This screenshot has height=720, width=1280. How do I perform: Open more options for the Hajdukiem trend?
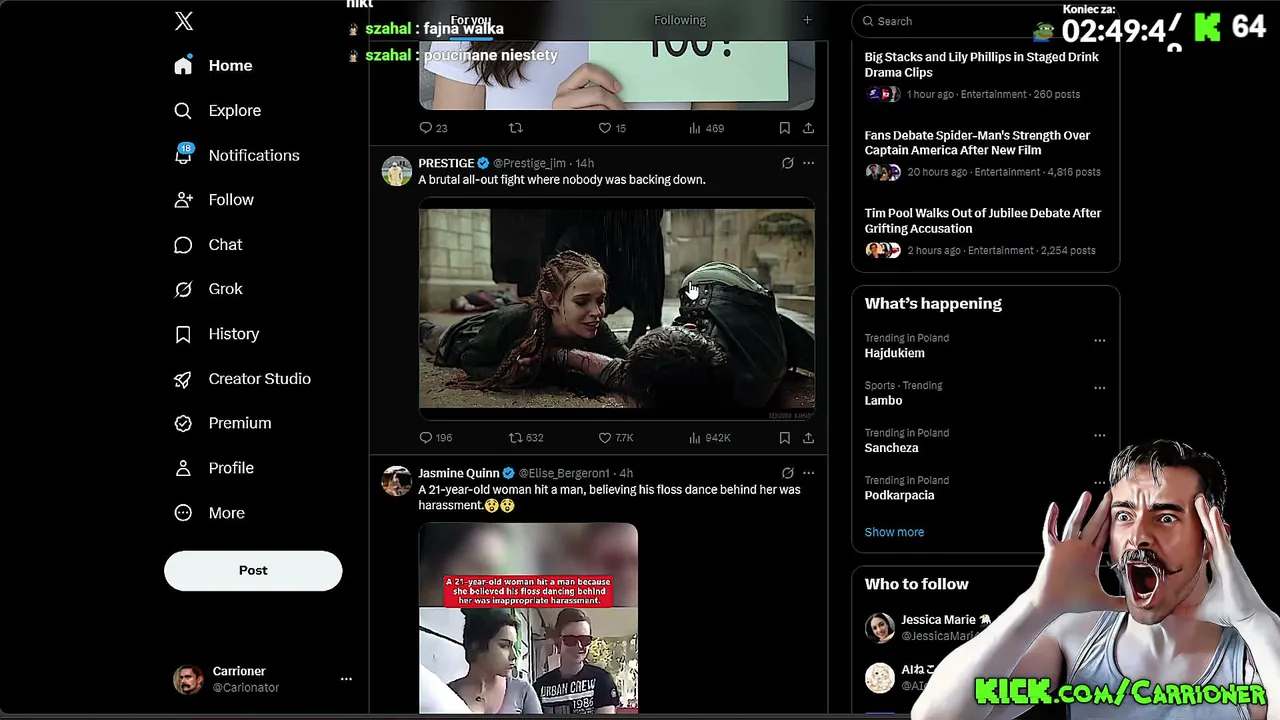[1100, 340]
